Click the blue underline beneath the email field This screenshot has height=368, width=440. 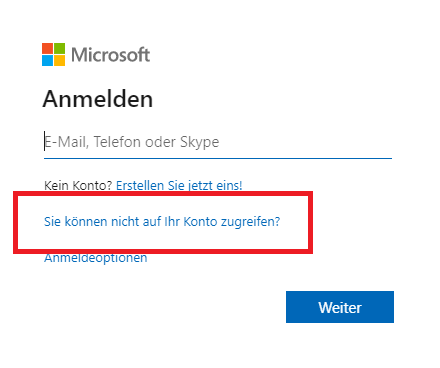point(218,158)
